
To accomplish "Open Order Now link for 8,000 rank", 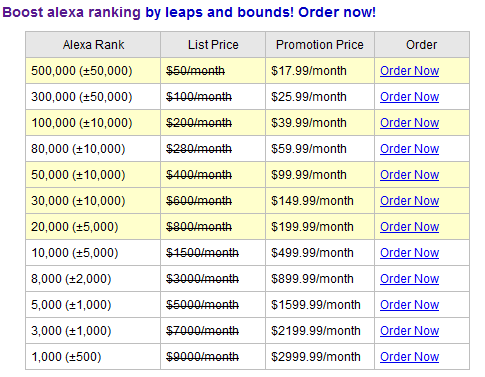I will [x=409, y=279].
